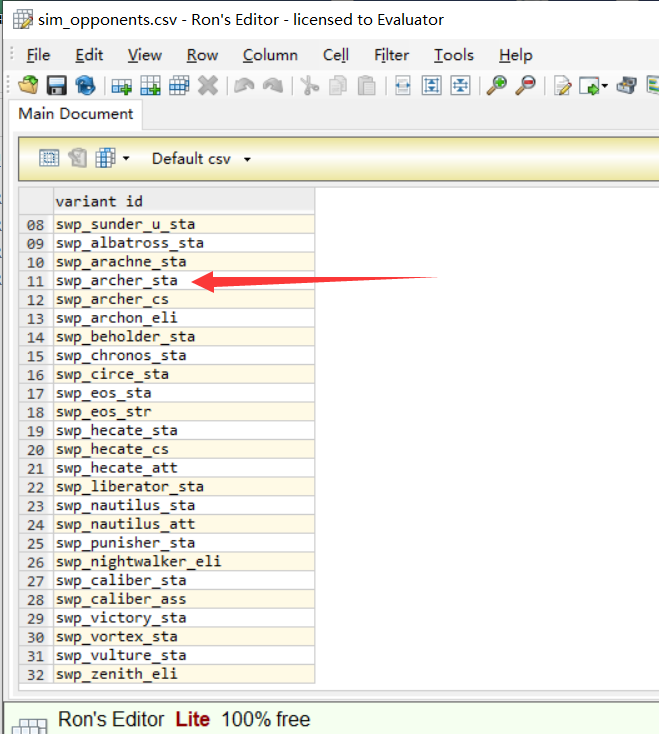Open the Filter menu
The image size is (659, 734).
[391, 55]
